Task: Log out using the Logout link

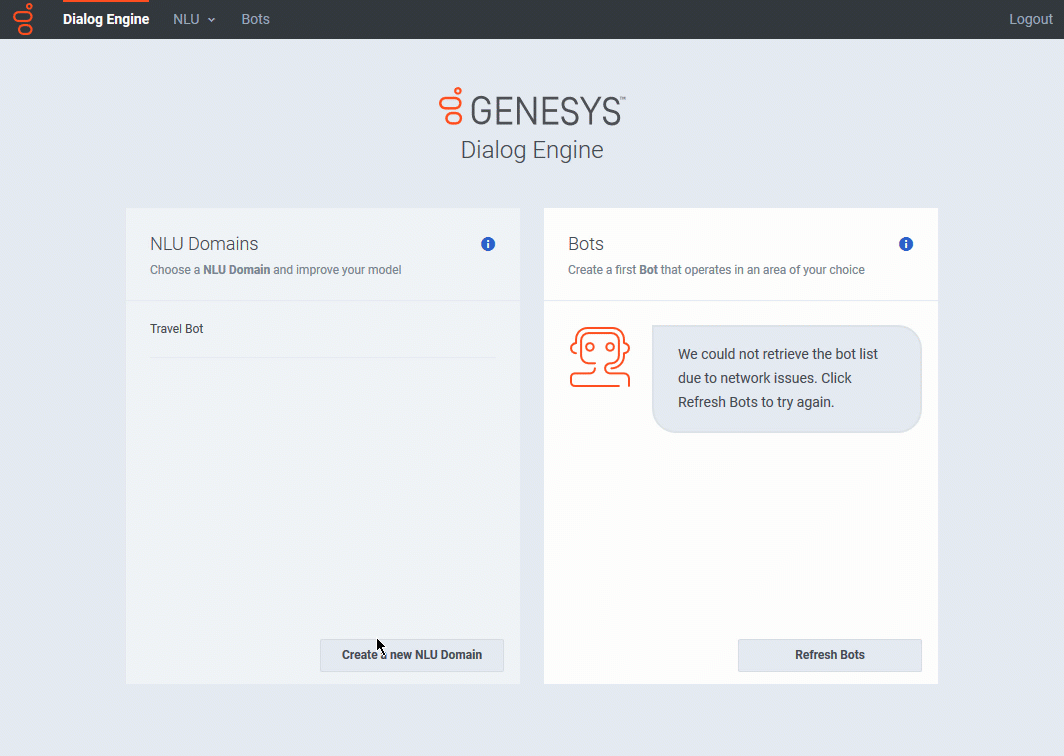Action: coord(1031,19)
